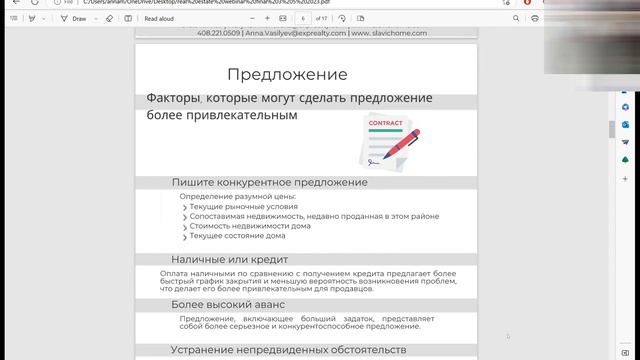The height and width of the screenshot is (360, 640).
Task: Activate the Draw tool
Action: click(73, 19)
